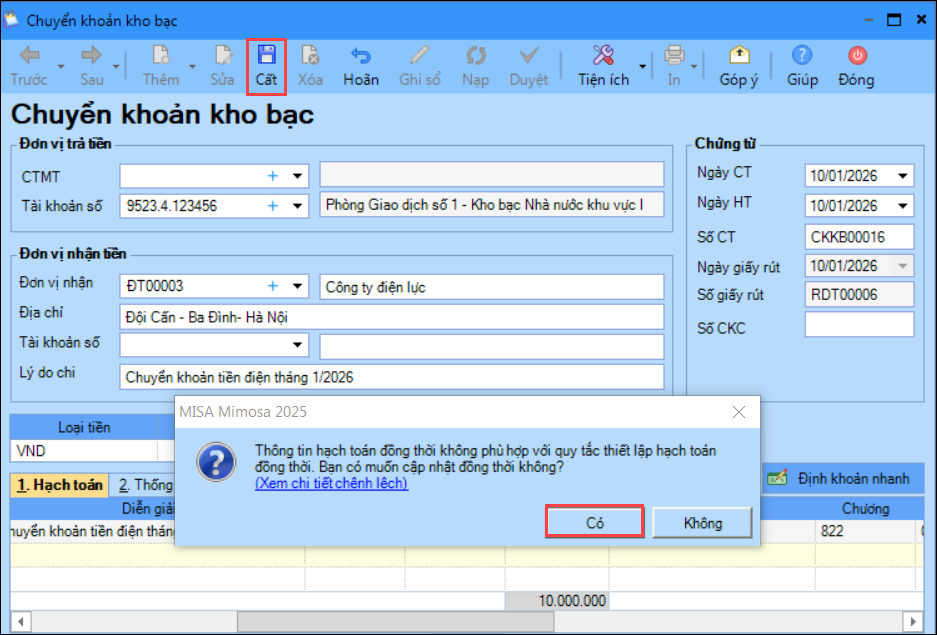Image resolution: width=937 pixels, height=635 pixels.
Task: Open the Tiện ích tools icon
Action: [x=603, y=56]
